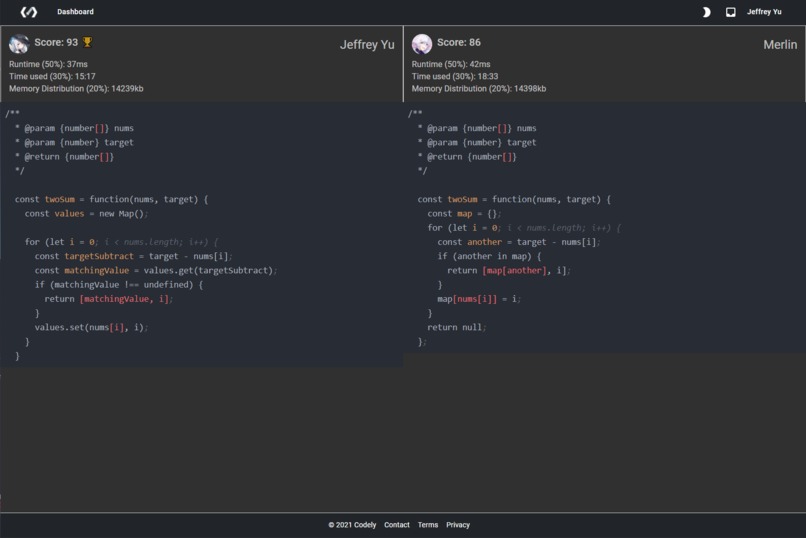This screenshot has height=538, width=806.
Task: Click 'return [matchingValue, i];' code line
Action: click(x=108, y=299)
